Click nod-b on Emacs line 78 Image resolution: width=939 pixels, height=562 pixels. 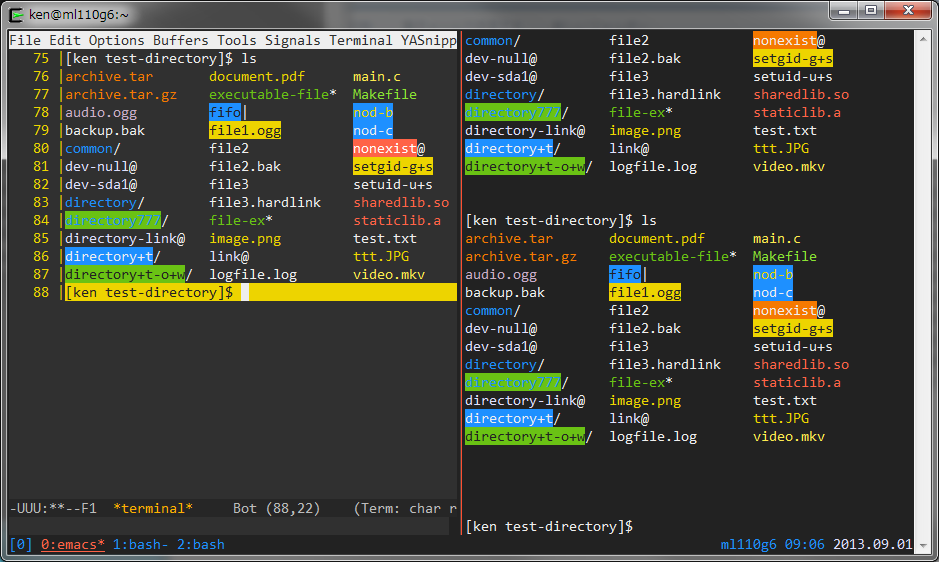(372, 113)
